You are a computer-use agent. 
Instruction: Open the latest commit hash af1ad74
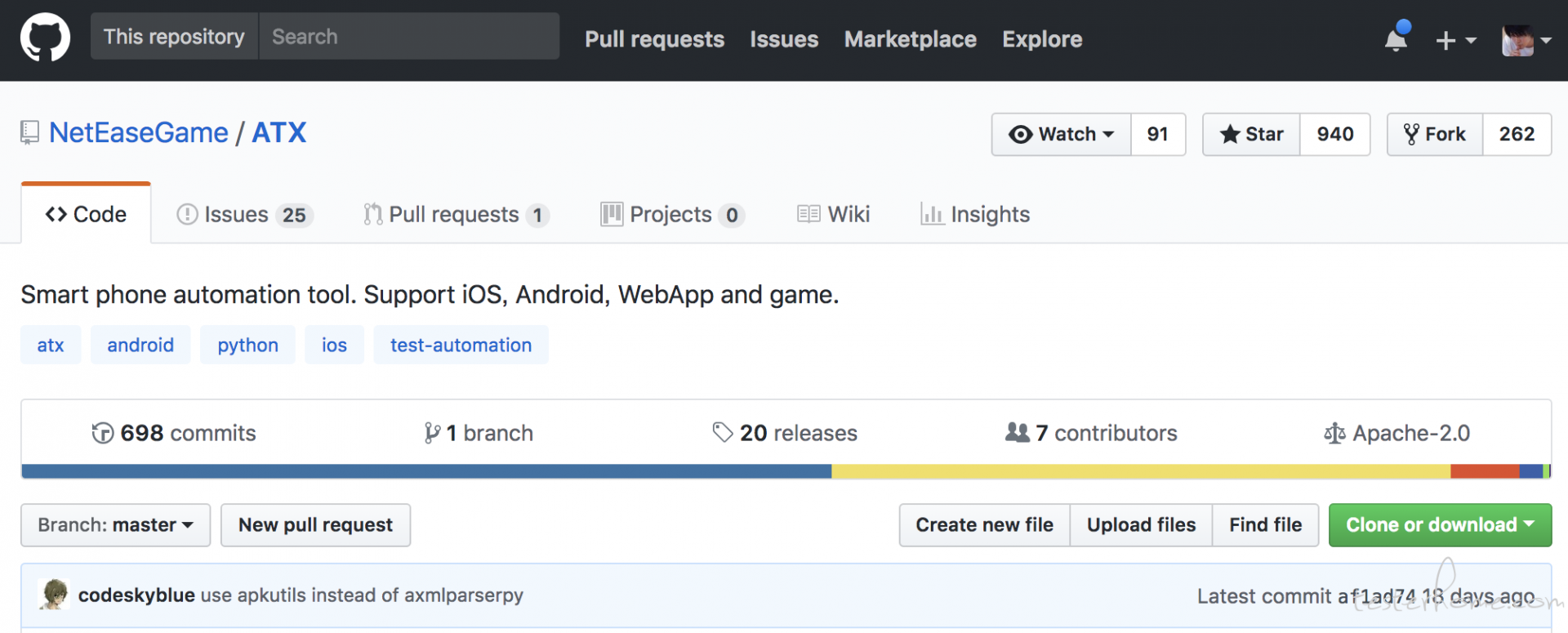point(1376,596)
